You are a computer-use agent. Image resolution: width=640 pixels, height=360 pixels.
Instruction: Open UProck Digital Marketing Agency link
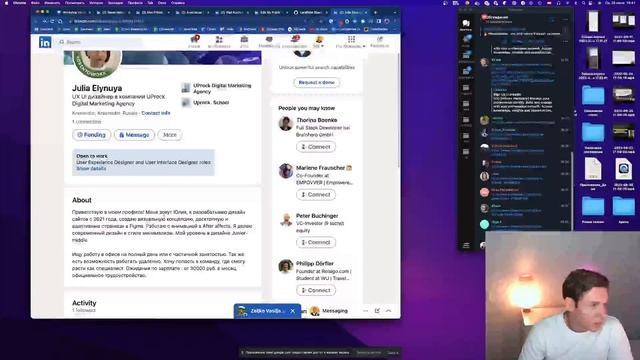pos(222,89)
